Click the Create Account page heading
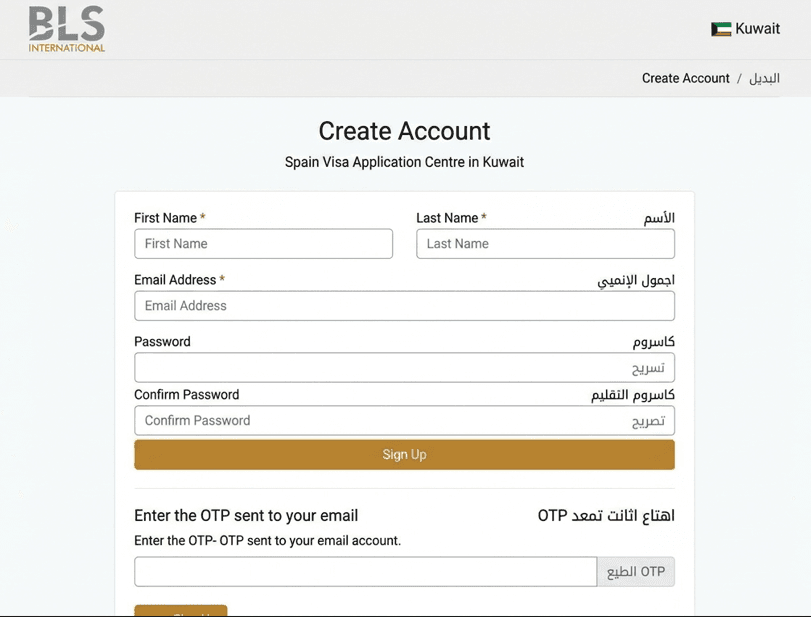This screenshot has width=811, height=617. [x=404, y=131]
